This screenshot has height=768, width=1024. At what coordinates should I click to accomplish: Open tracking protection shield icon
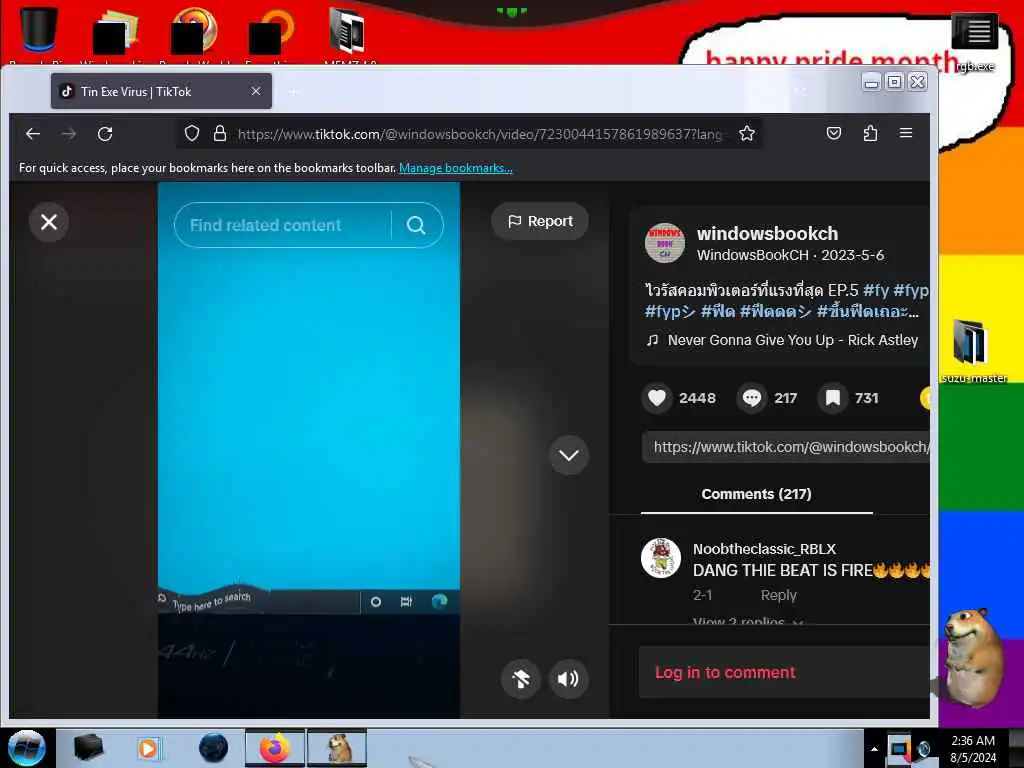(191, 134)
